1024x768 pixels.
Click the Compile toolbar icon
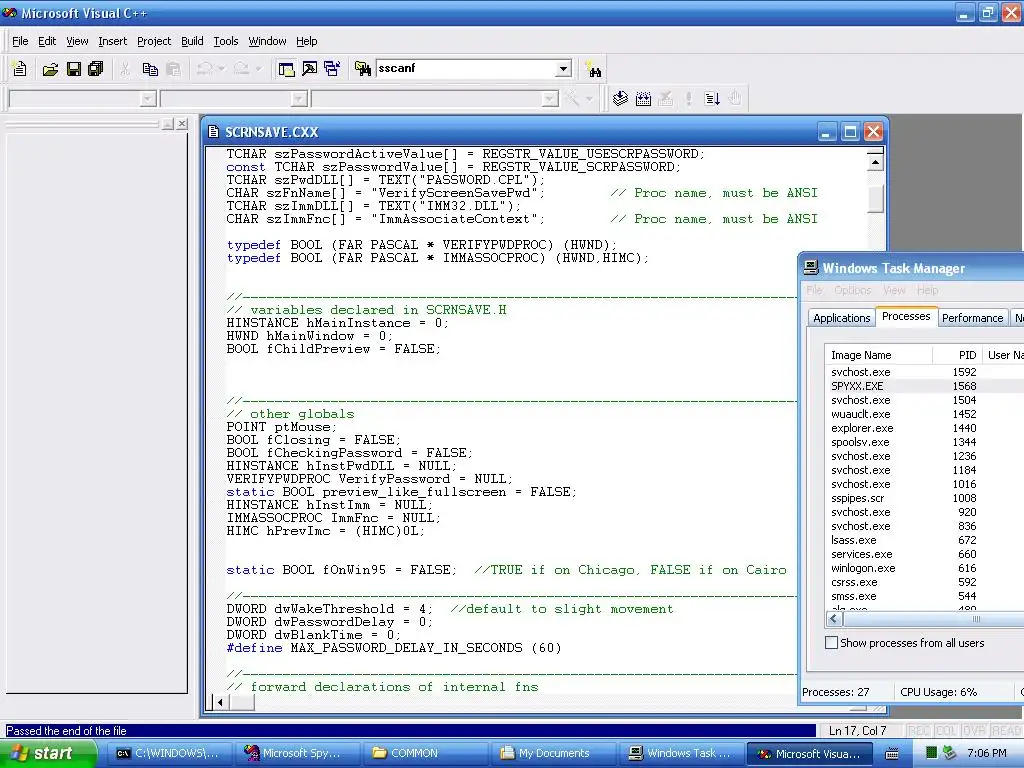(x=620, y=99)
